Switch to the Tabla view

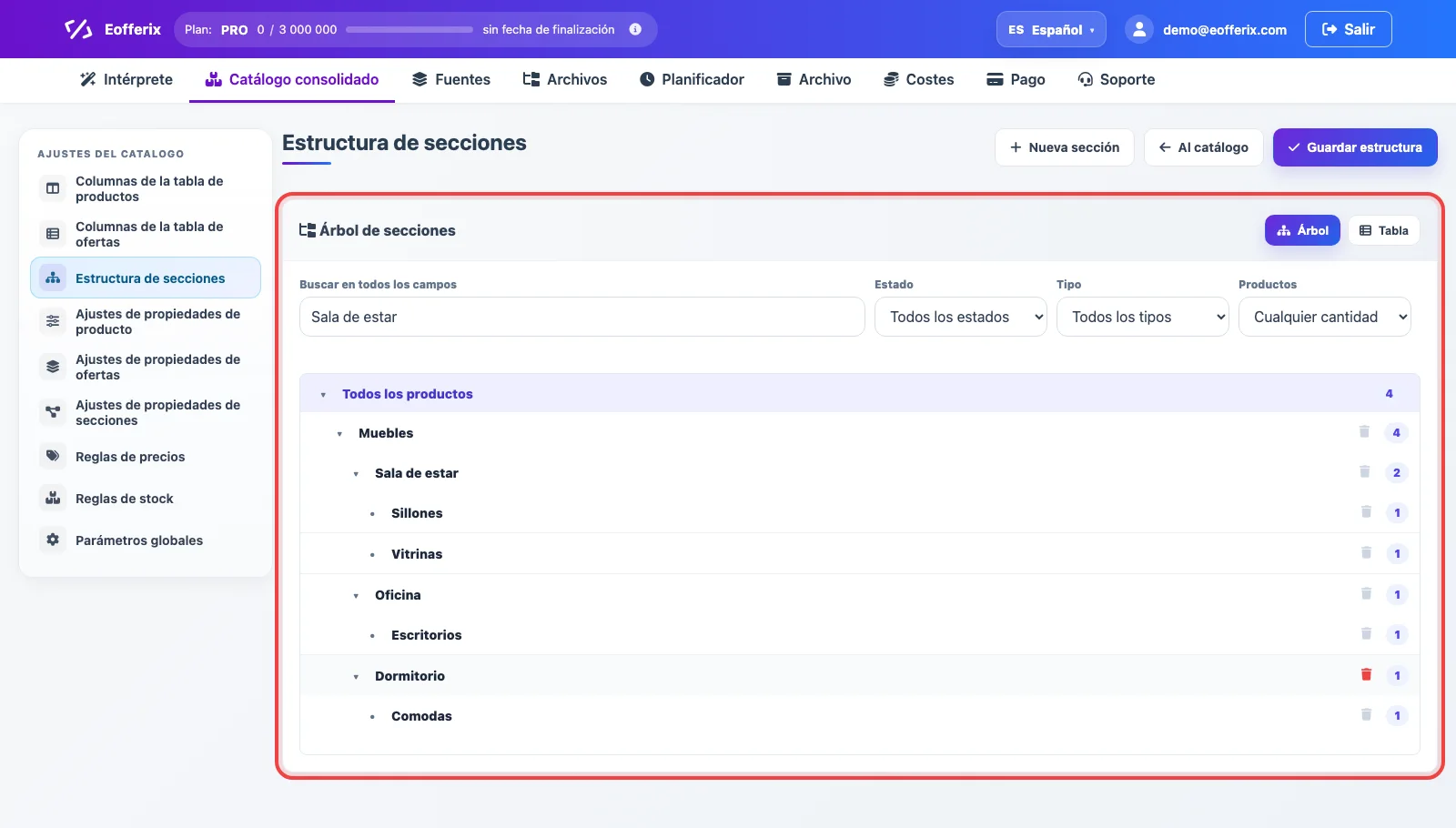1383,230
